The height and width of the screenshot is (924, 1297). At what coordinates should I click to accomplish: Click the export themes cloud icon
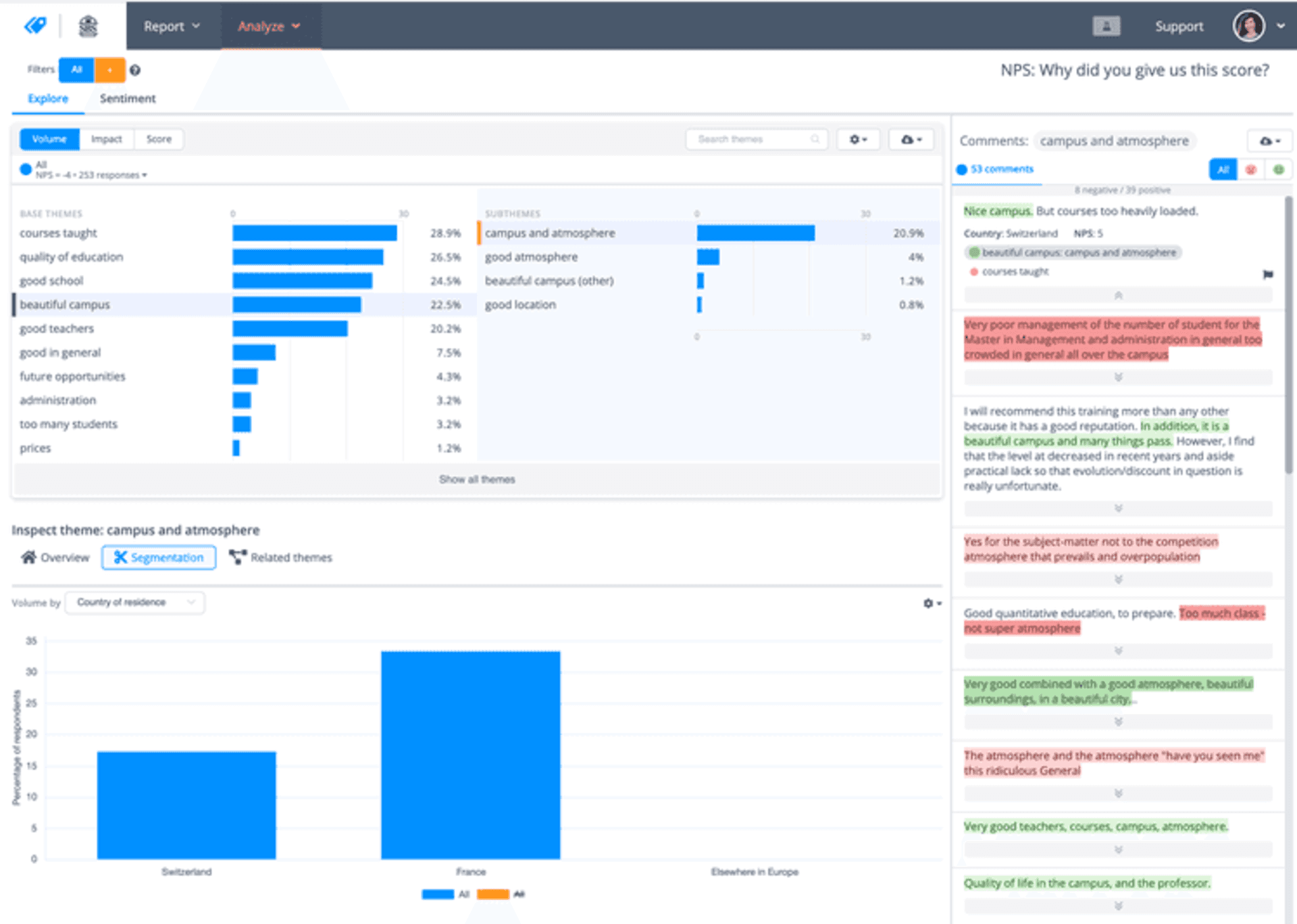pyautogui.click(x=909, y=139)
